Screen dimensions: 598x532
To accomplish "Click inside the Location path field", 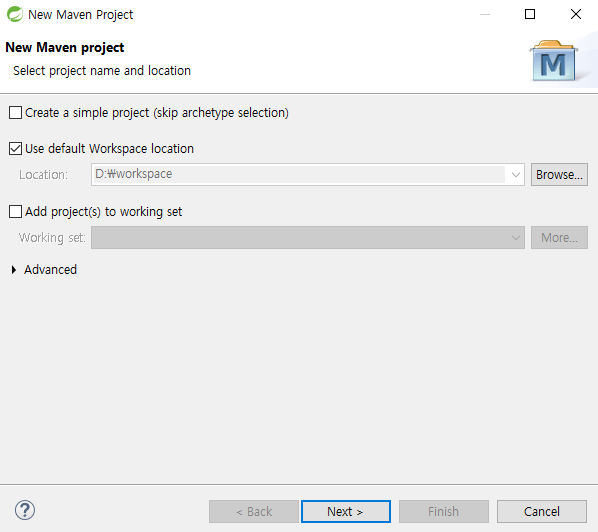I will pos(299,175).
